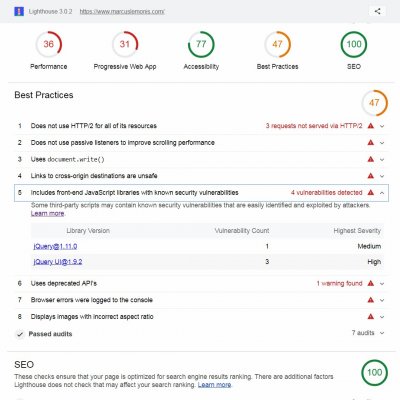
Task: Click warning triangle on document.write() row
Action: [371, 159]
